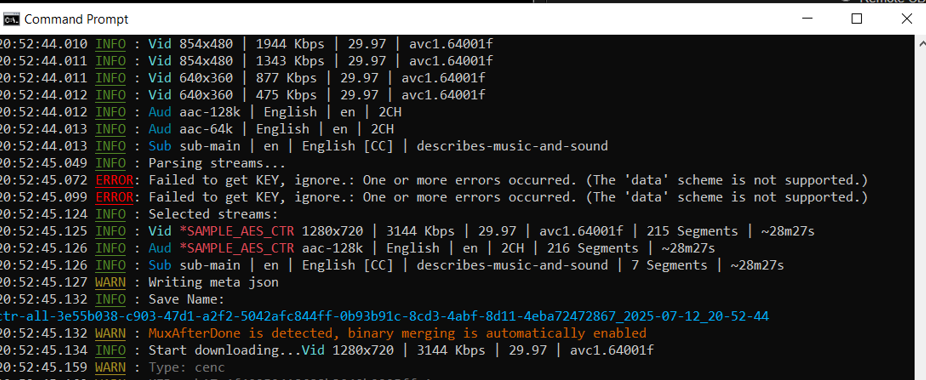926x380 pixels.
Task: Click the Command Prompt title text
Action: point(76,20)
